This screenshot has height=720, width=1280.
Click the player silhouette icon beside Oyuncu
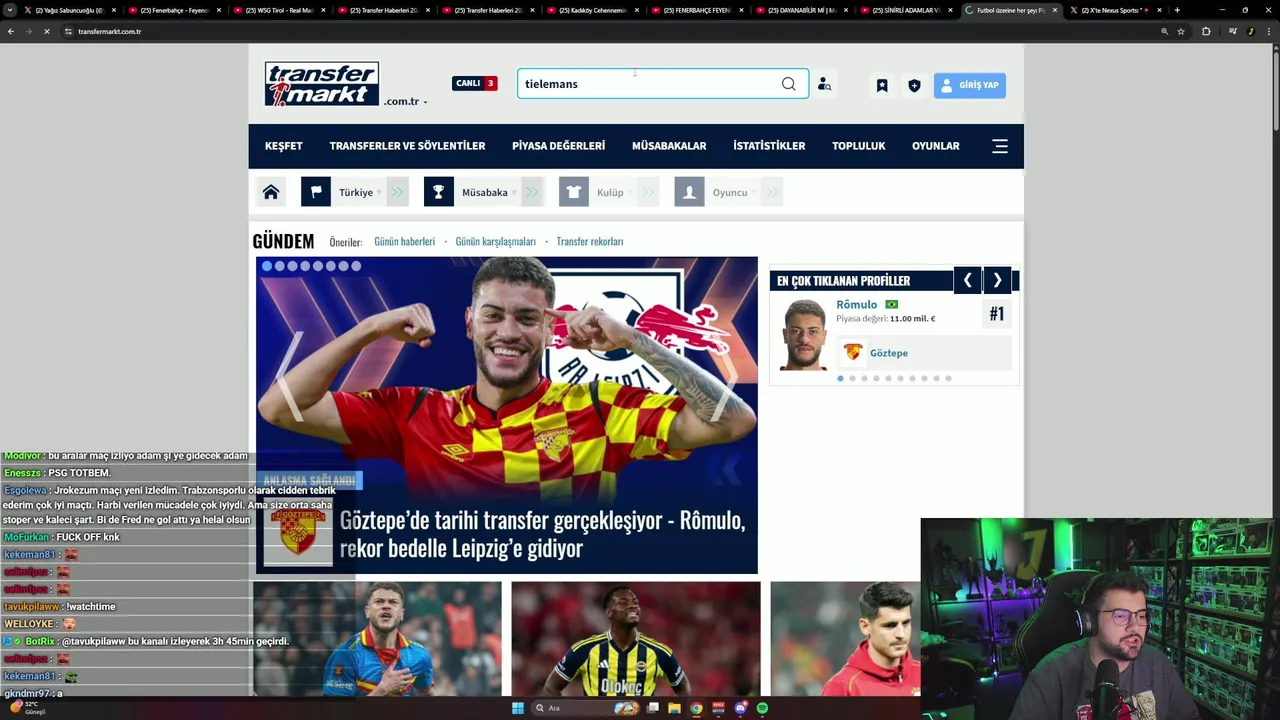tap(689, 192)
